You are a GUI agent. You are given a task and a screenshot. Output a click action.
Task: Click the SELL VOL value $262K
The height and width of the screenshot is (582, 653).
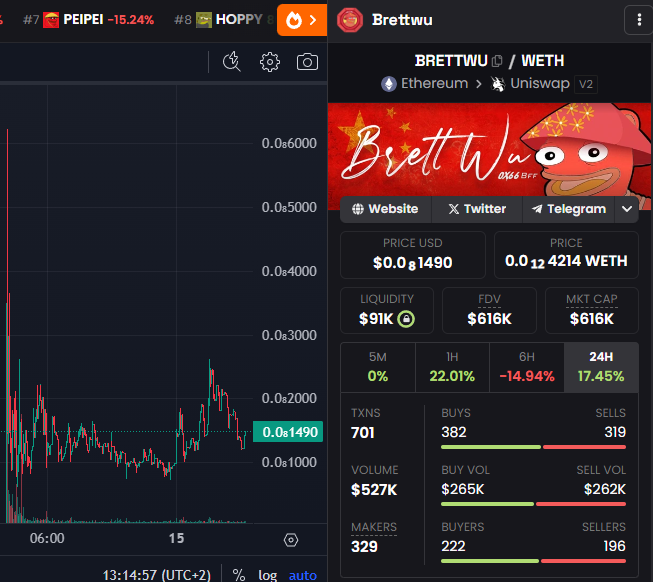pos(605,489)
